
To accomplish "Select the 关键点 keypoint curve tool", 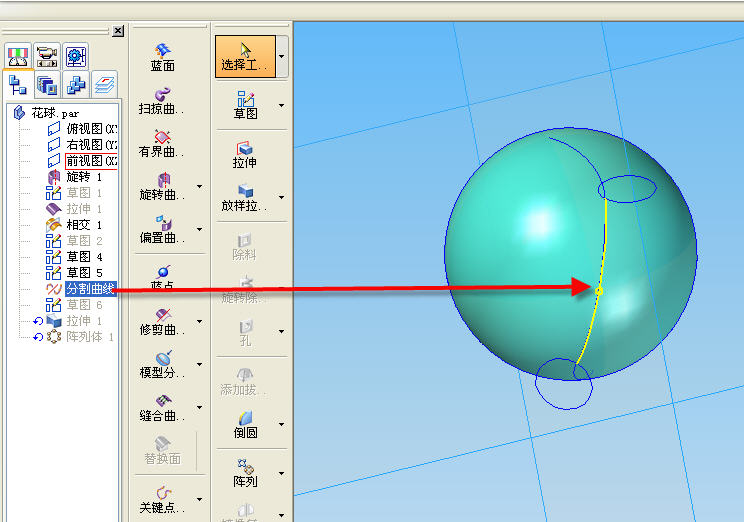I will pyautogui.click(x=162, y=500).
